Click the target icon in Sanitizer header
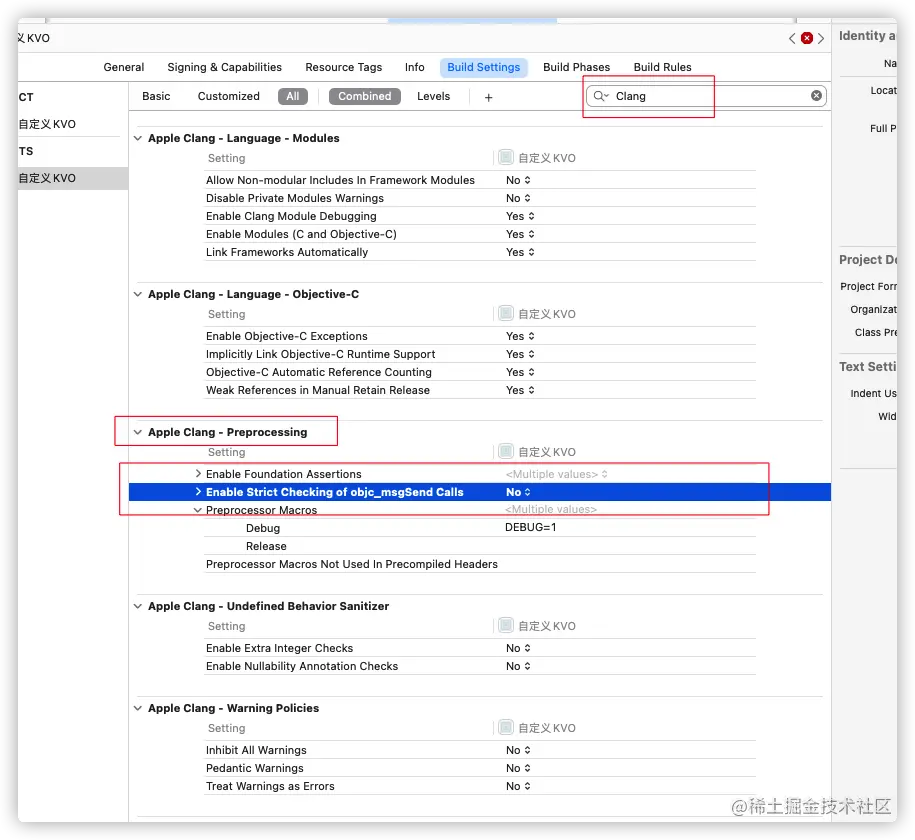This screenshot has width=915, height=840. pos(506,625)
